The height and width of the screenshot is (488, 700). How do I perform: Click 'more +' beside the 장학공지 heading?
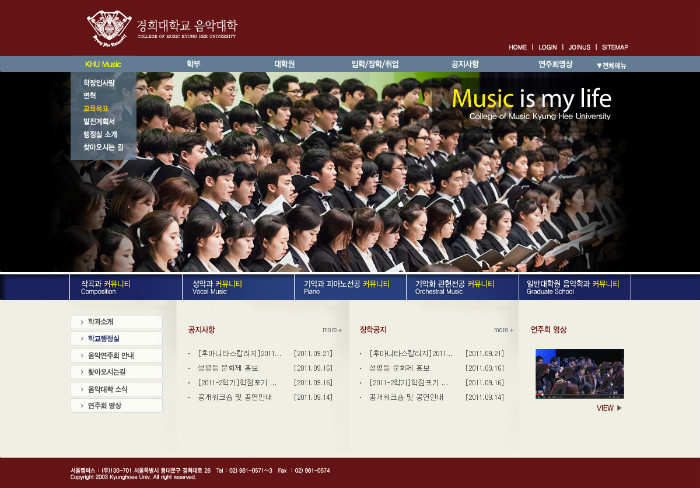(x=504, y=330)
